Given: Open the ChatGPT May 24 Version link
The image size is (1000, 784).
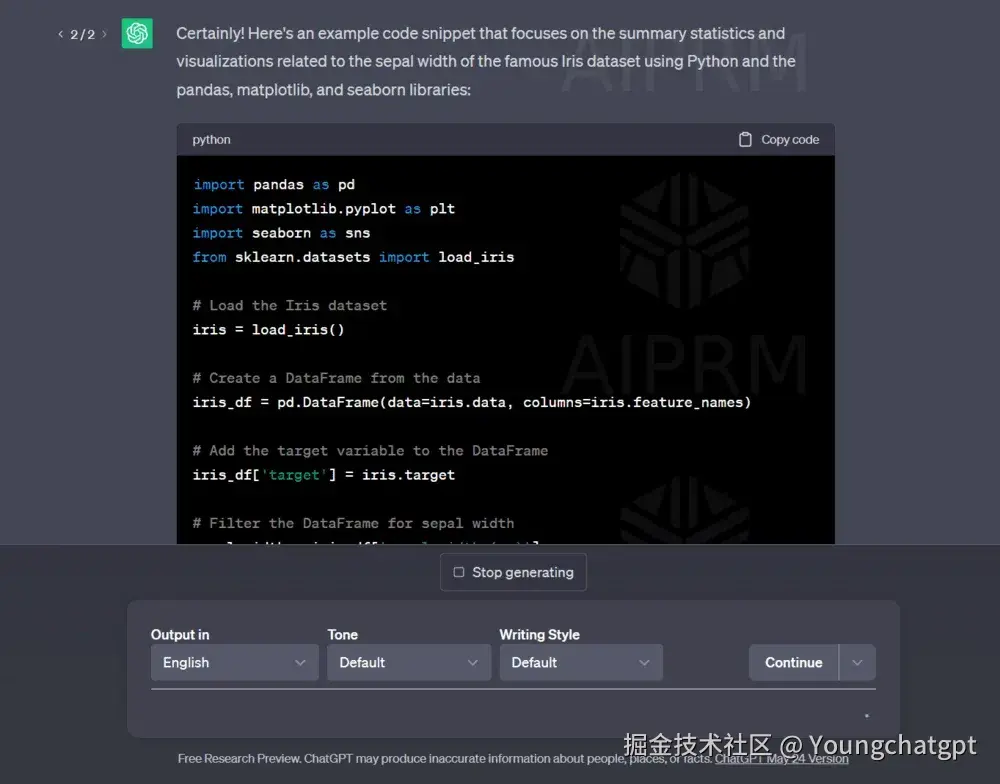Looking at the screenshot, I should pyautogui.click(x=780, y=758).
